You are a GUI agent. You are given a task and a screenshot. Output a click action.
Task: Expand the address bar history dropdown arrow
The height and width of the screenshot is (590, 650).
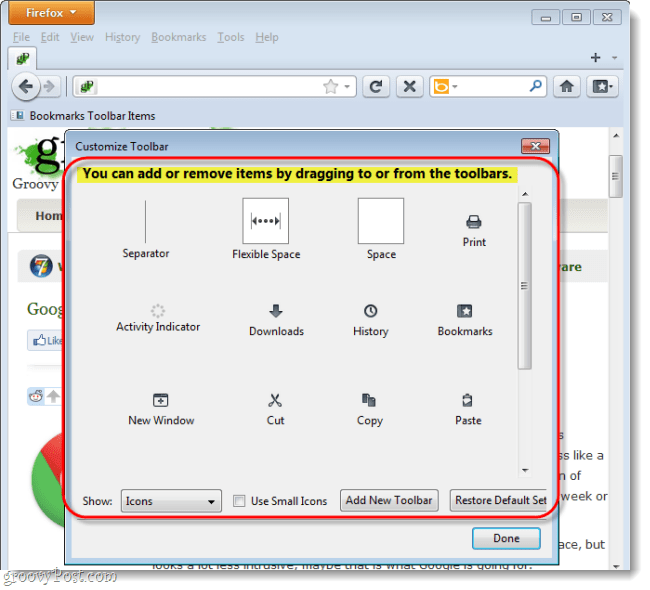point(347,87)
